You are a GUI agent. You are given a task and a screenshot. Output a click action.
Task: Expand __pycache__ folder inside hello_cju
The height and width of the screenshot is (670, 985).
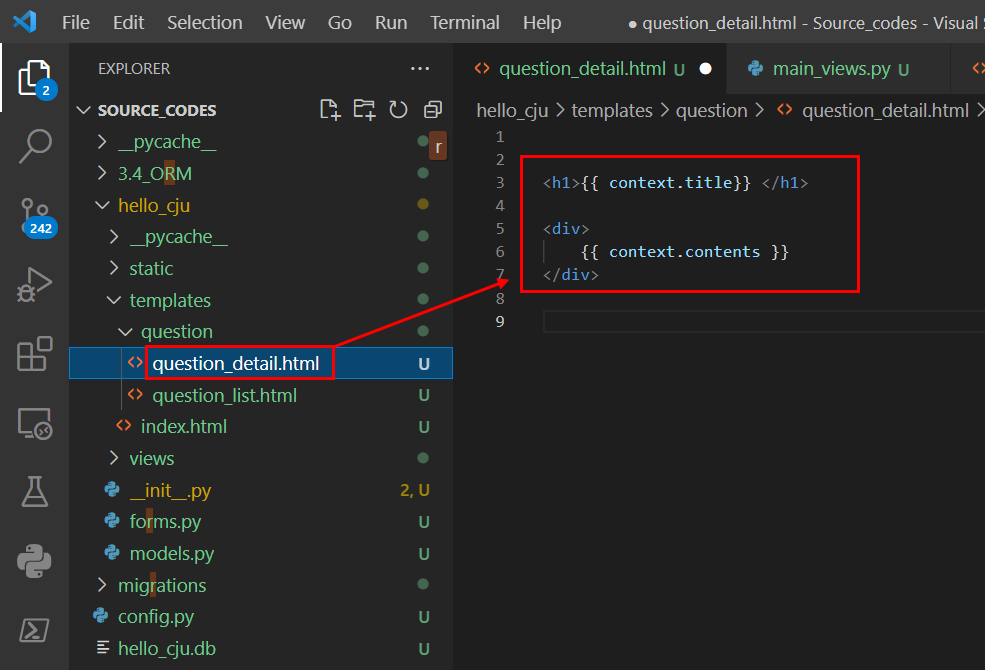coord(114,237)
